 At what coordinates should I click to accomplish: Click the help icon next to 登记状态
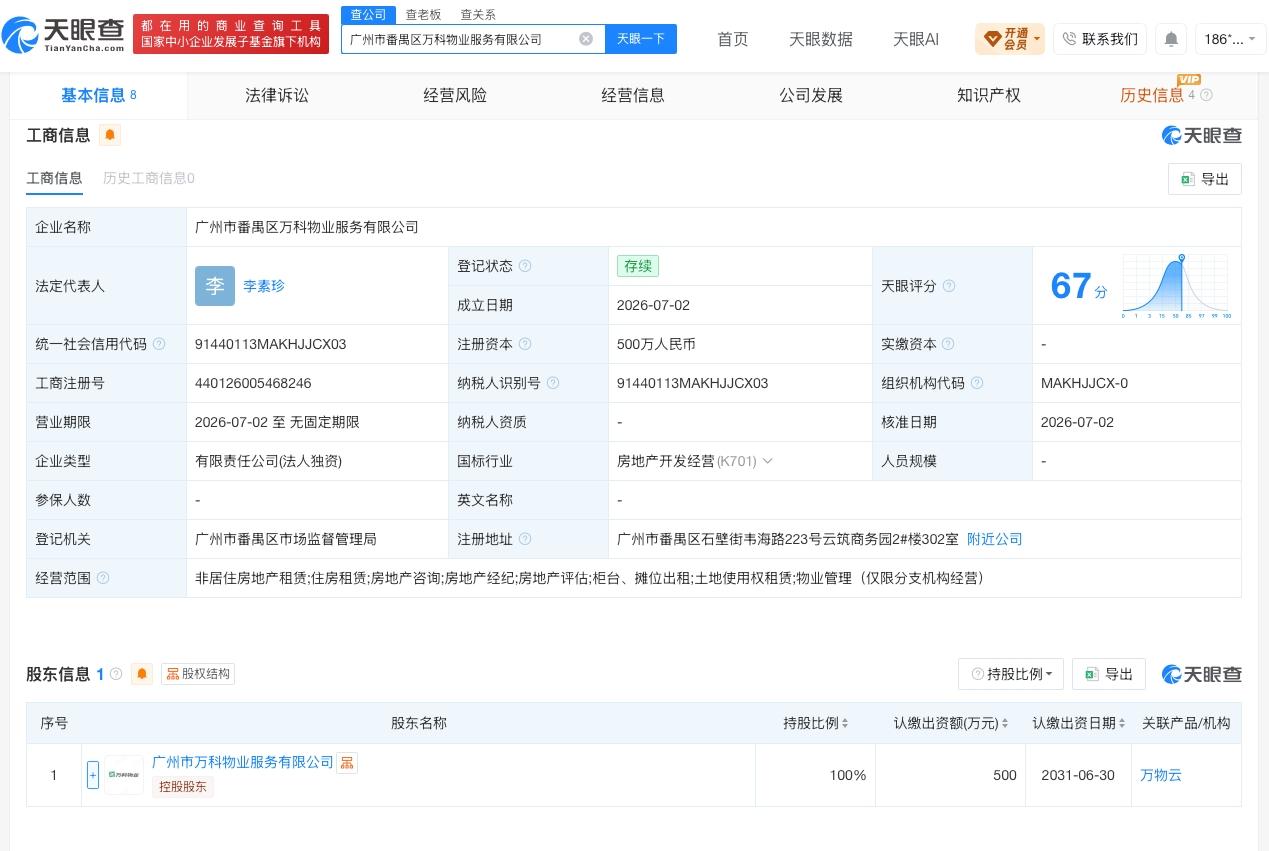[525, 266]
